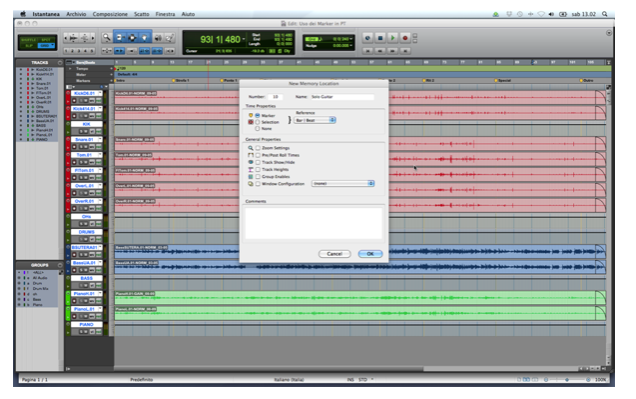Select the Marker radio button

coord(258,116)
